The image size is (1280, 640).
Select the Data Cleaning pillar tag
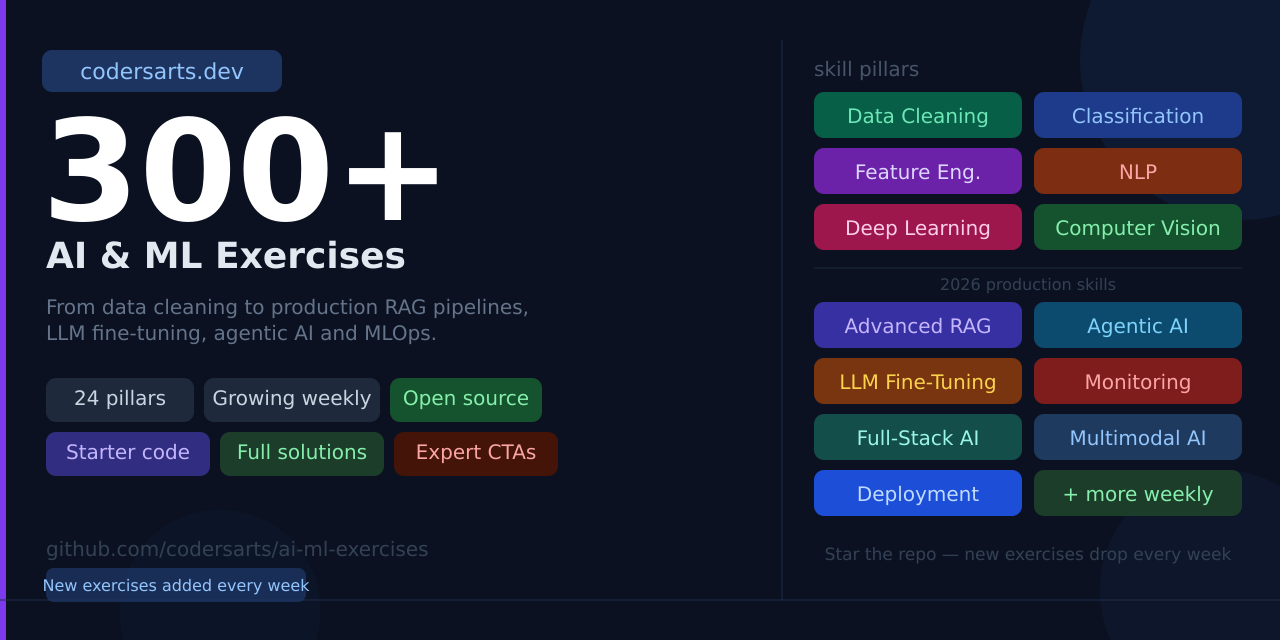[918, 115]
